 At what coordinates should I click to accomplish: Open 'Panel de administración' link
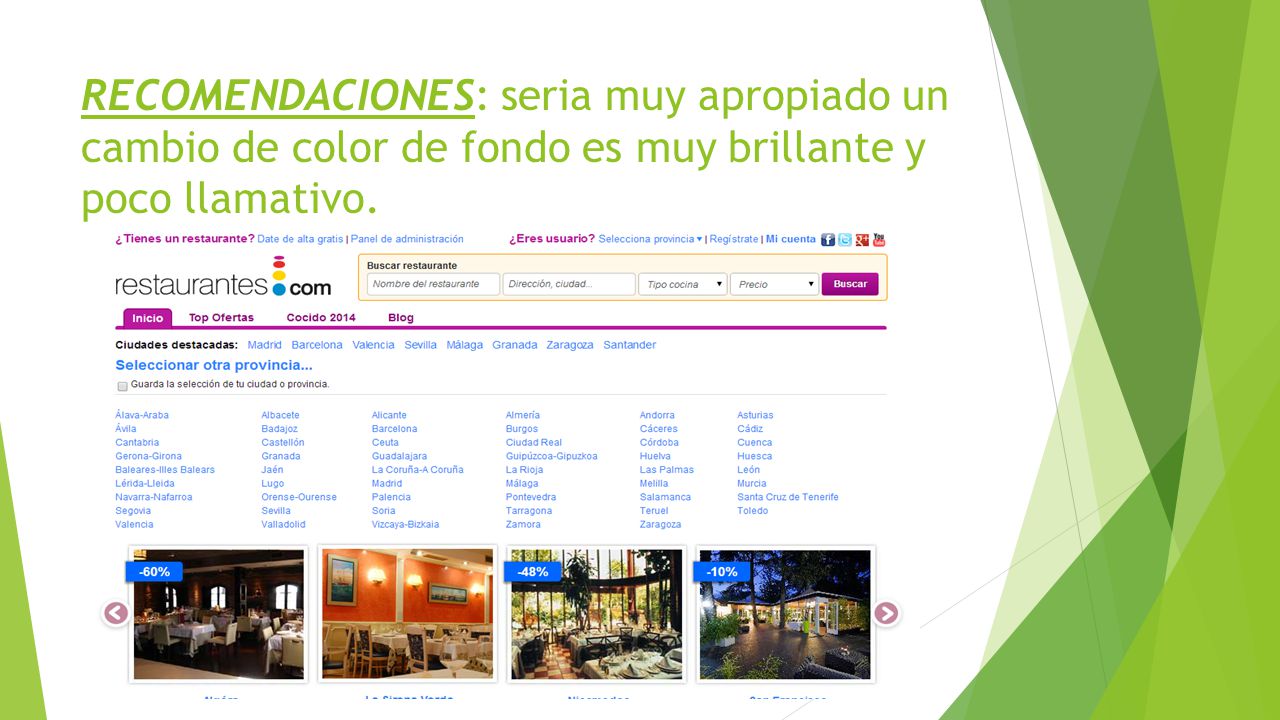click(407, 240)
